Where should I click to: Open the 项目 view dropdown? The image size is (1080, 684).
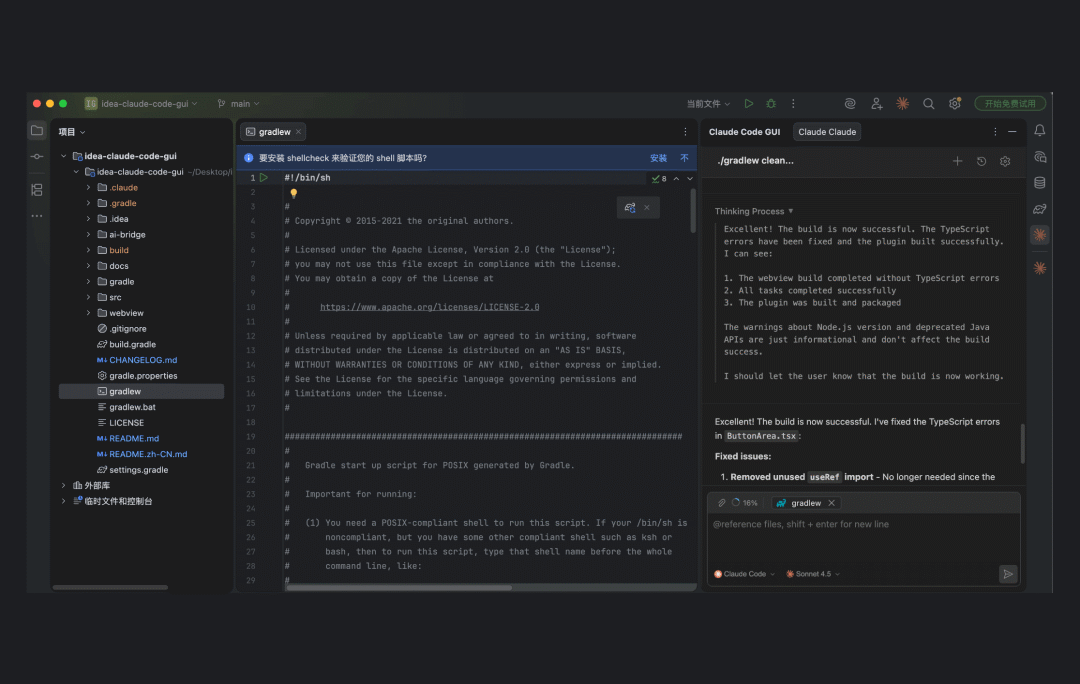[x=72, y=132]
